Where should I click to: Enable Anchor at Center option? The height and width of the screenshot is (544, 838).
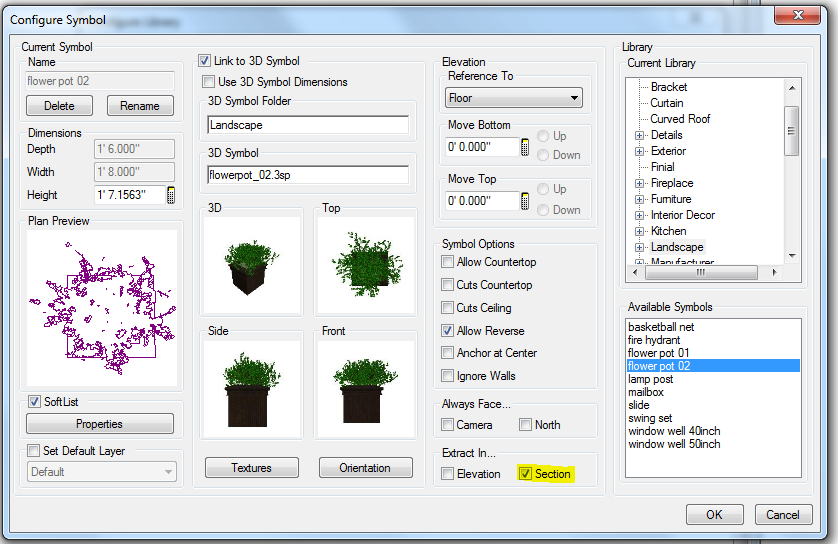(447, 353)
